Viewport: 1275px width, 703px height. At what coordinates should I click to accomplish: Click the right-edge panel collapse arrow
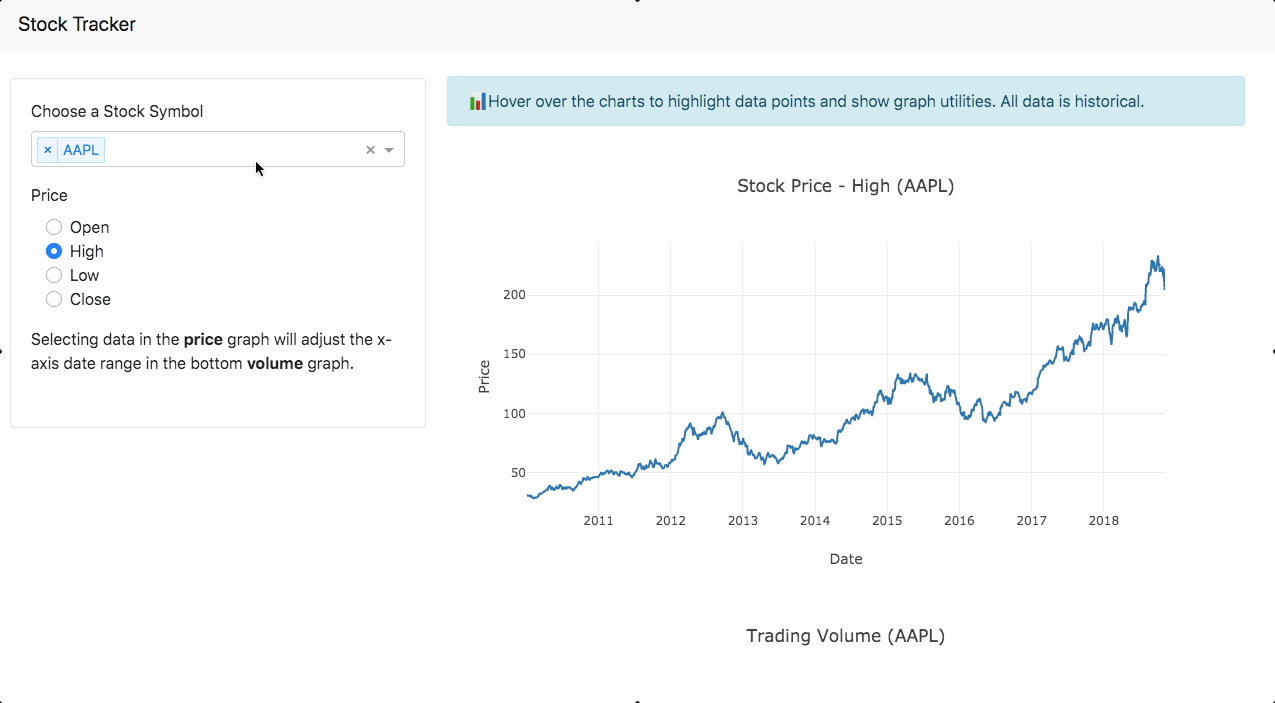(x=1271, y=352)
